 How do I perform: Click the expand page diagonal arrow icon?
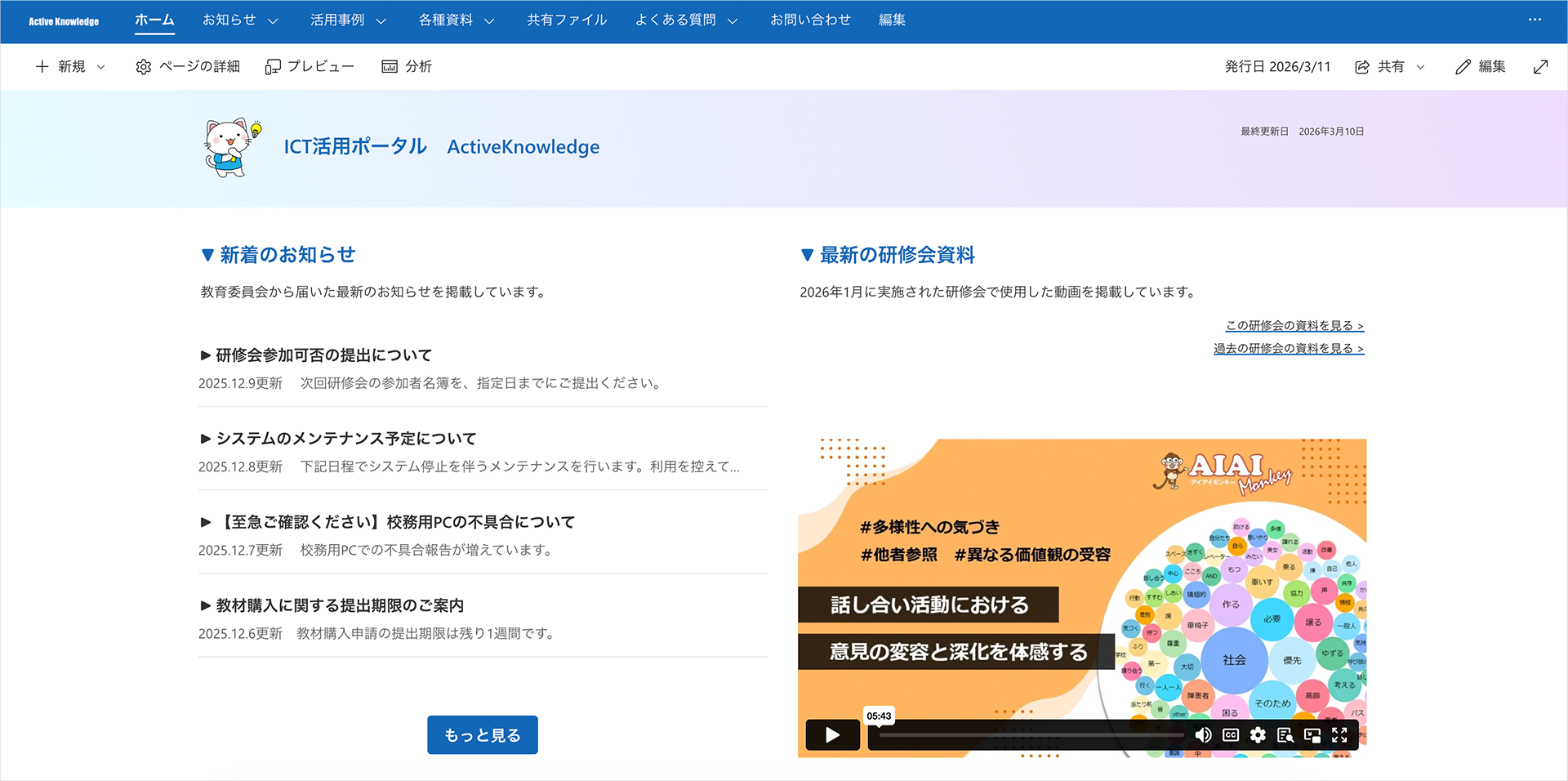click(1540, 67)
